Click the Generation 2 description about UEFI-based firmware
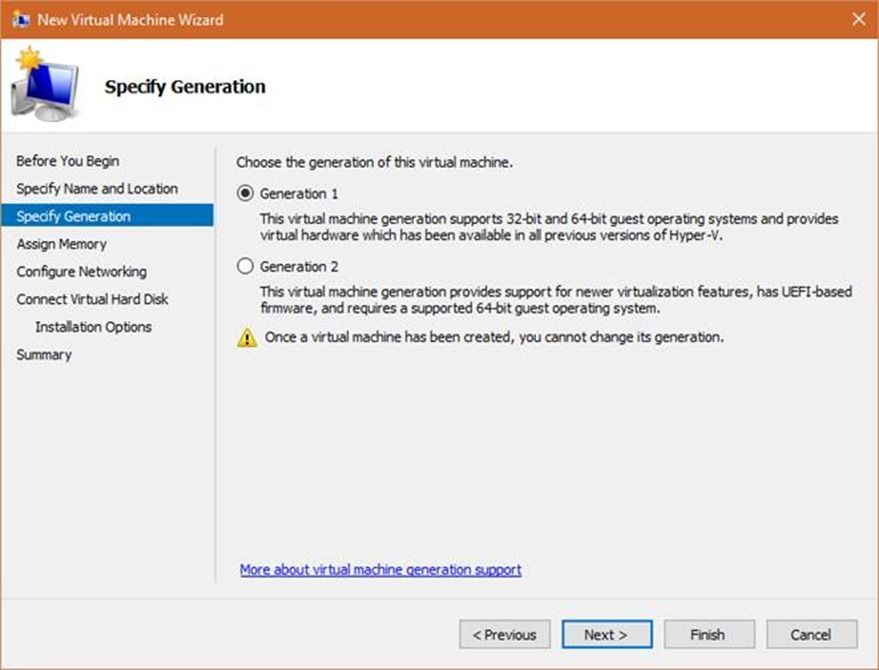This screenshot has width=879, height=670. [x=556, y=299]
